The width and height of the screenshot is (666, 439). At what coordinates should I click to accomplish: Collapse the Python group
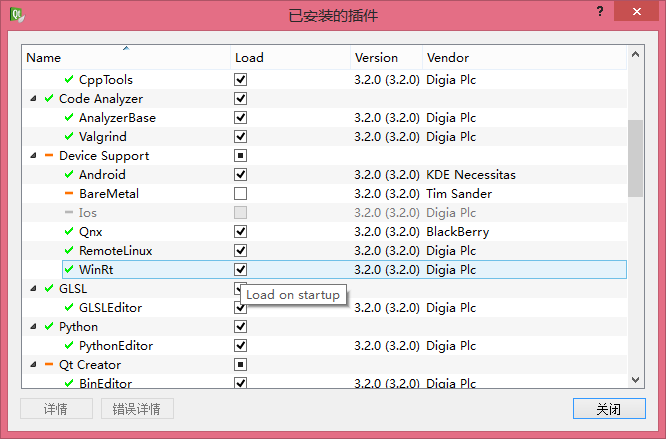pyautogui.click(x=33, y=326)
